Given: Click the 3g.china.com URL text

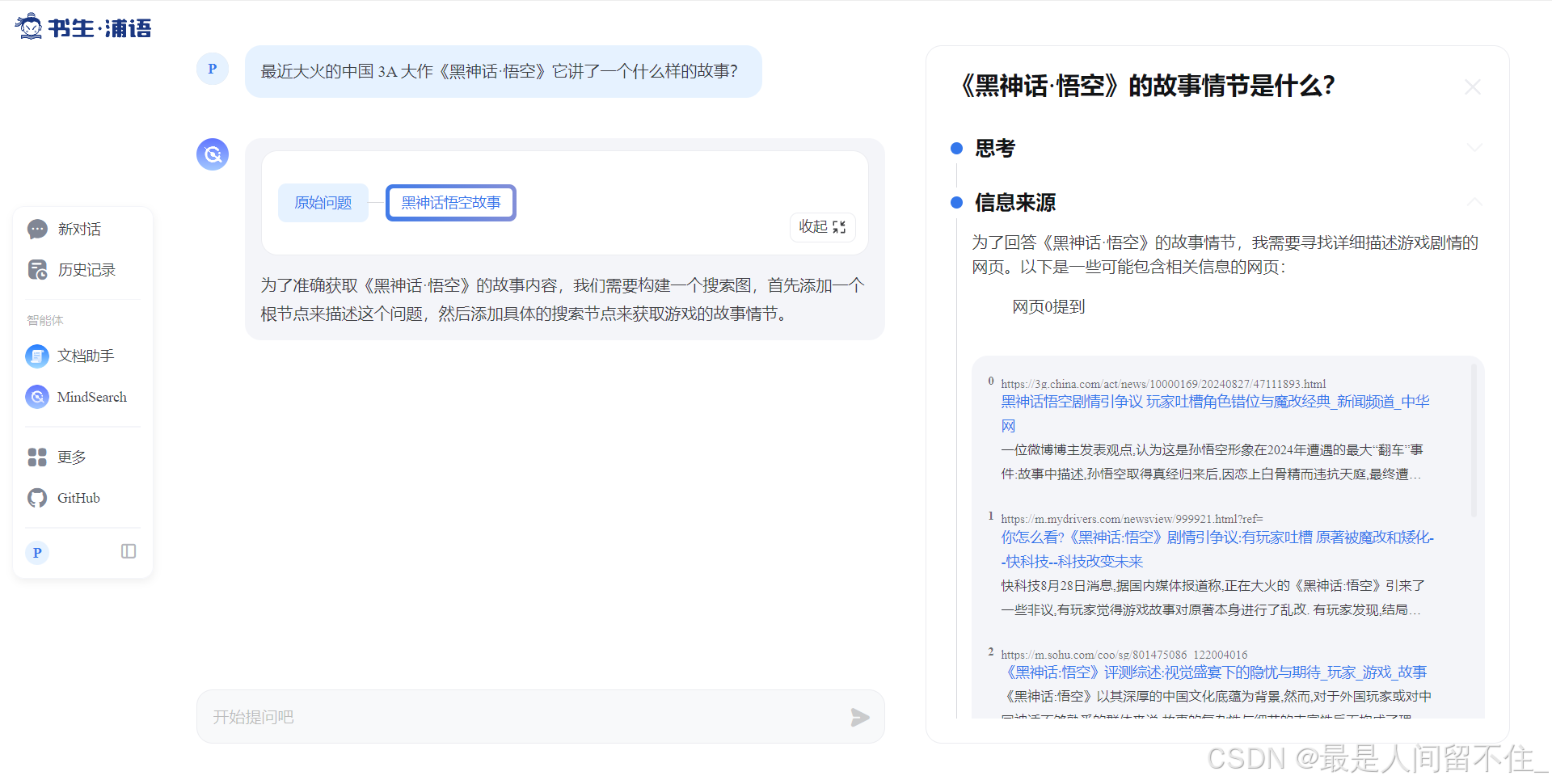Looking at the screenshot, I should pos(1163,384).
